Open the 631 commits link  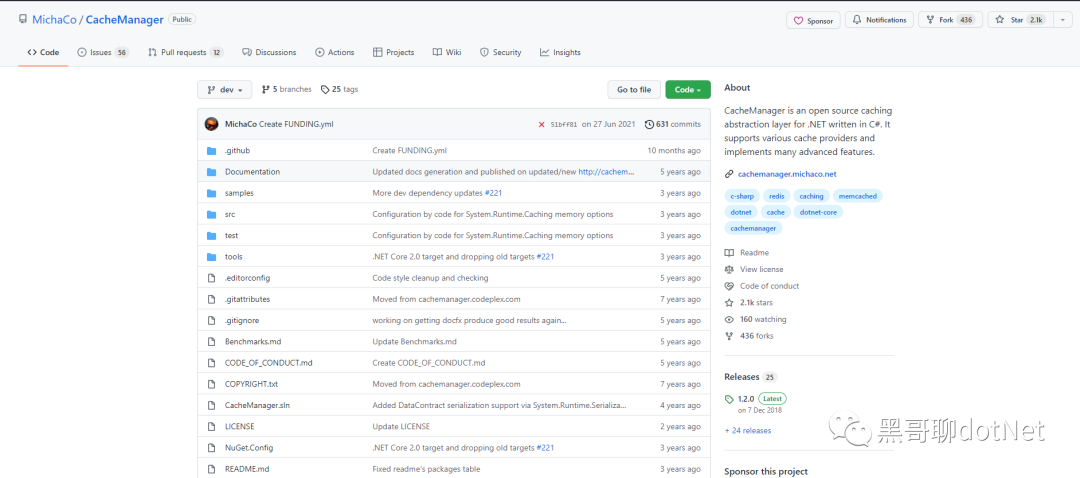673,125
